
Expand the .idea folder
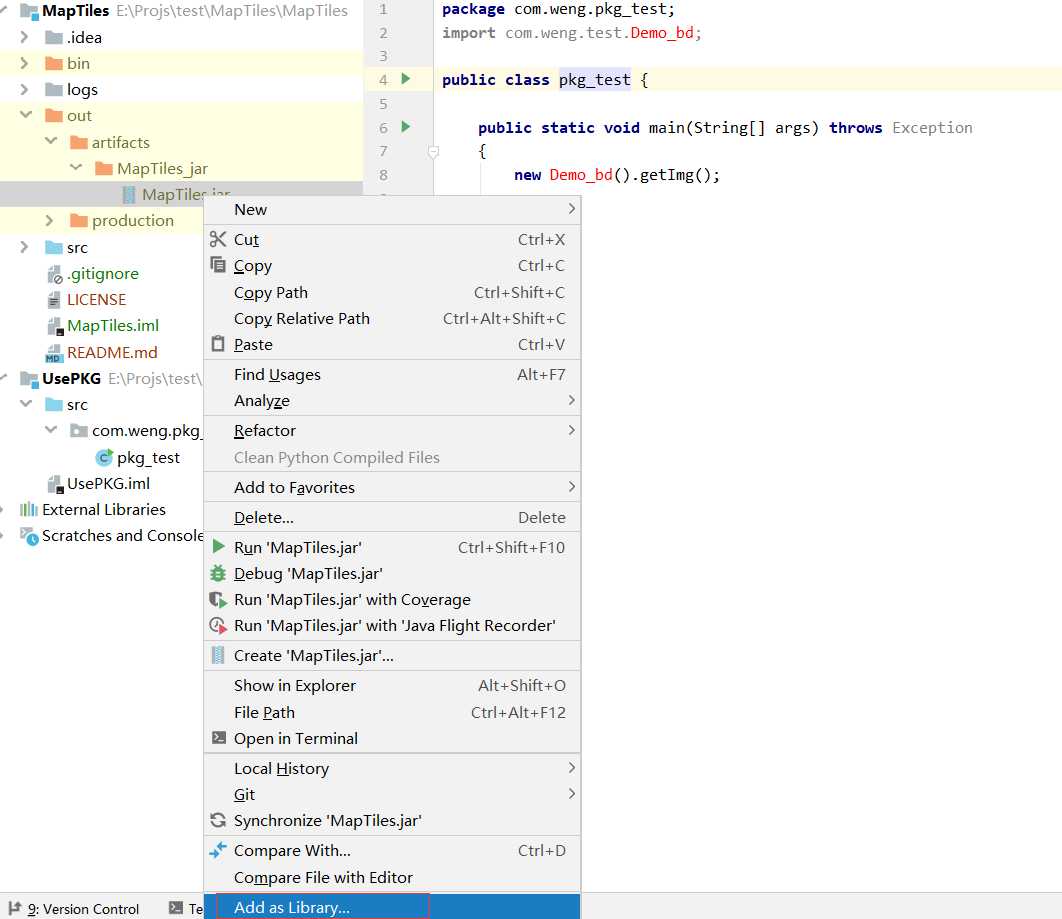(24, 37)
